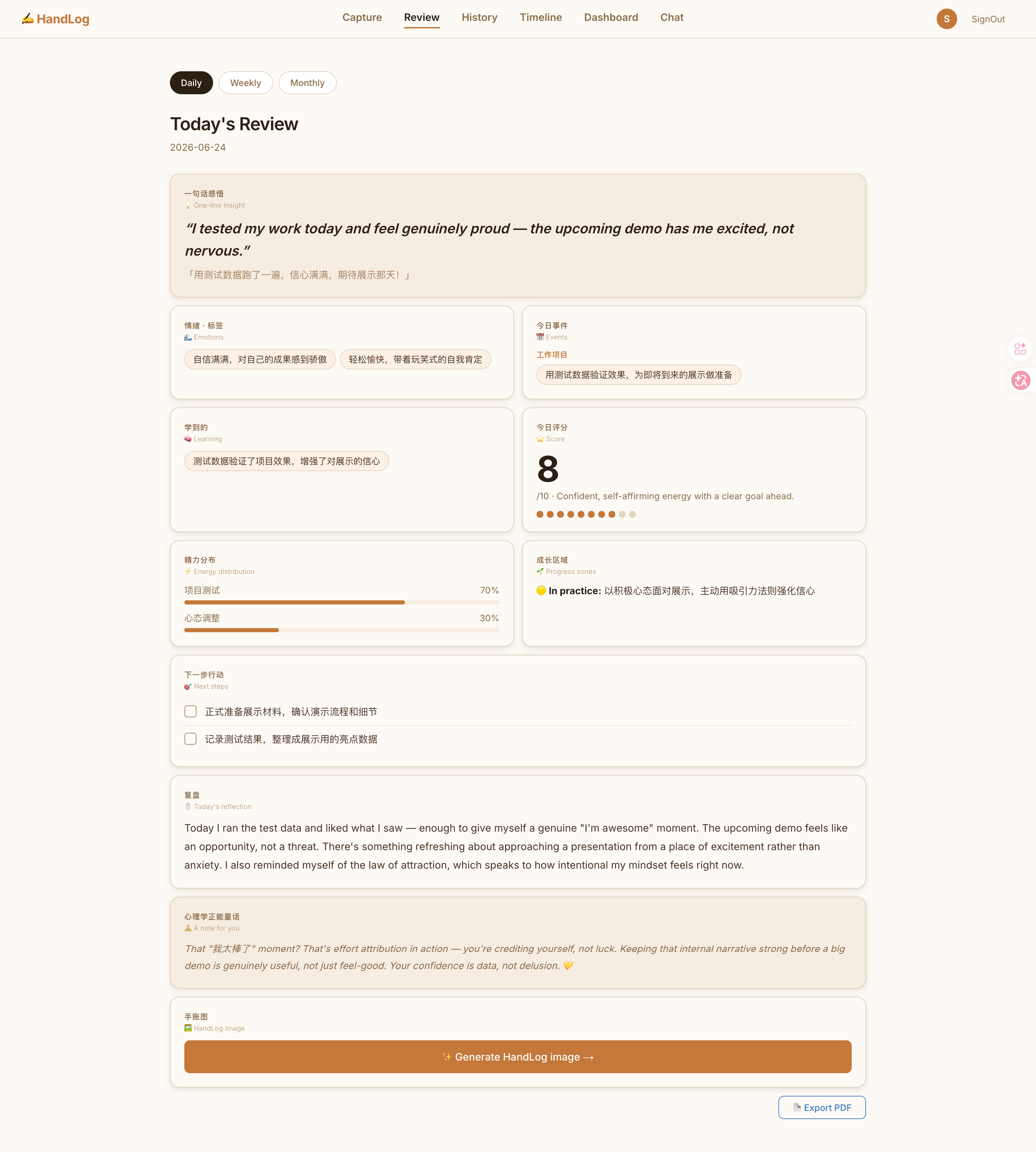Click the HandLog logo icon
Image resolution: width=1036 pixels, height=1152 pixels.
point(28,19)
